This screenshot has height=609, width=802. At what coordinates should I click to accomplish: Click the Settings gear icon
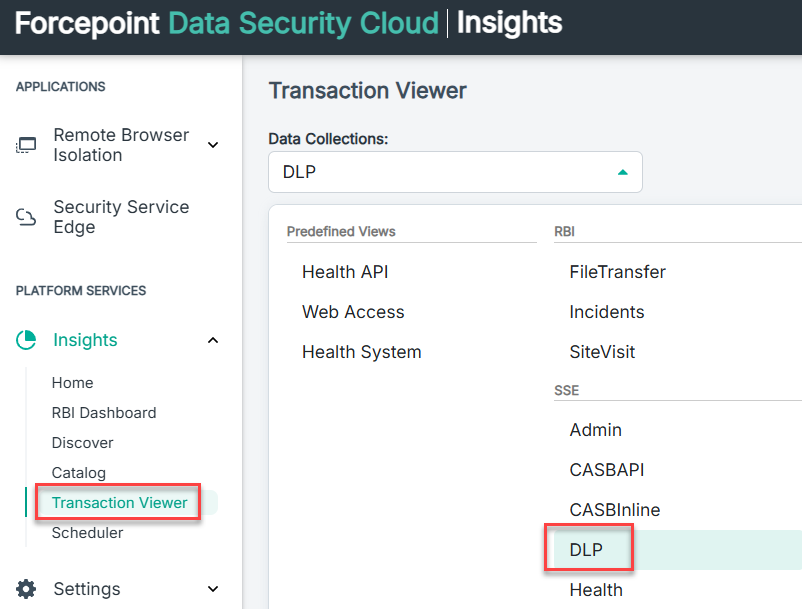26,589
